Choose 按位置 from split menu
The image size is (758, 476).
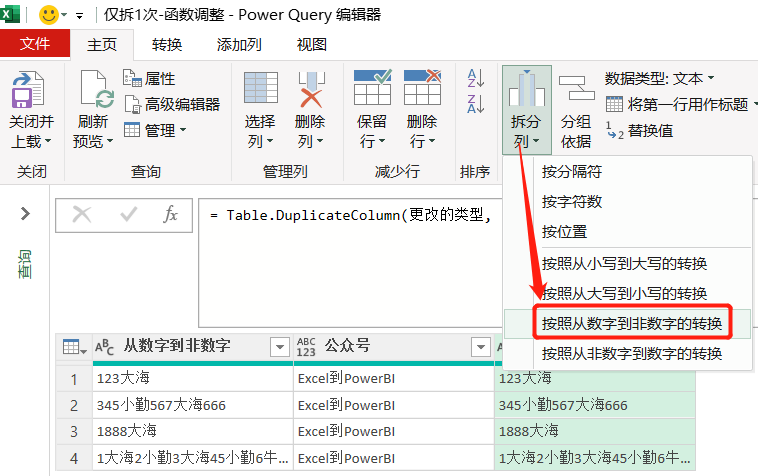click(x=564, y=232)
